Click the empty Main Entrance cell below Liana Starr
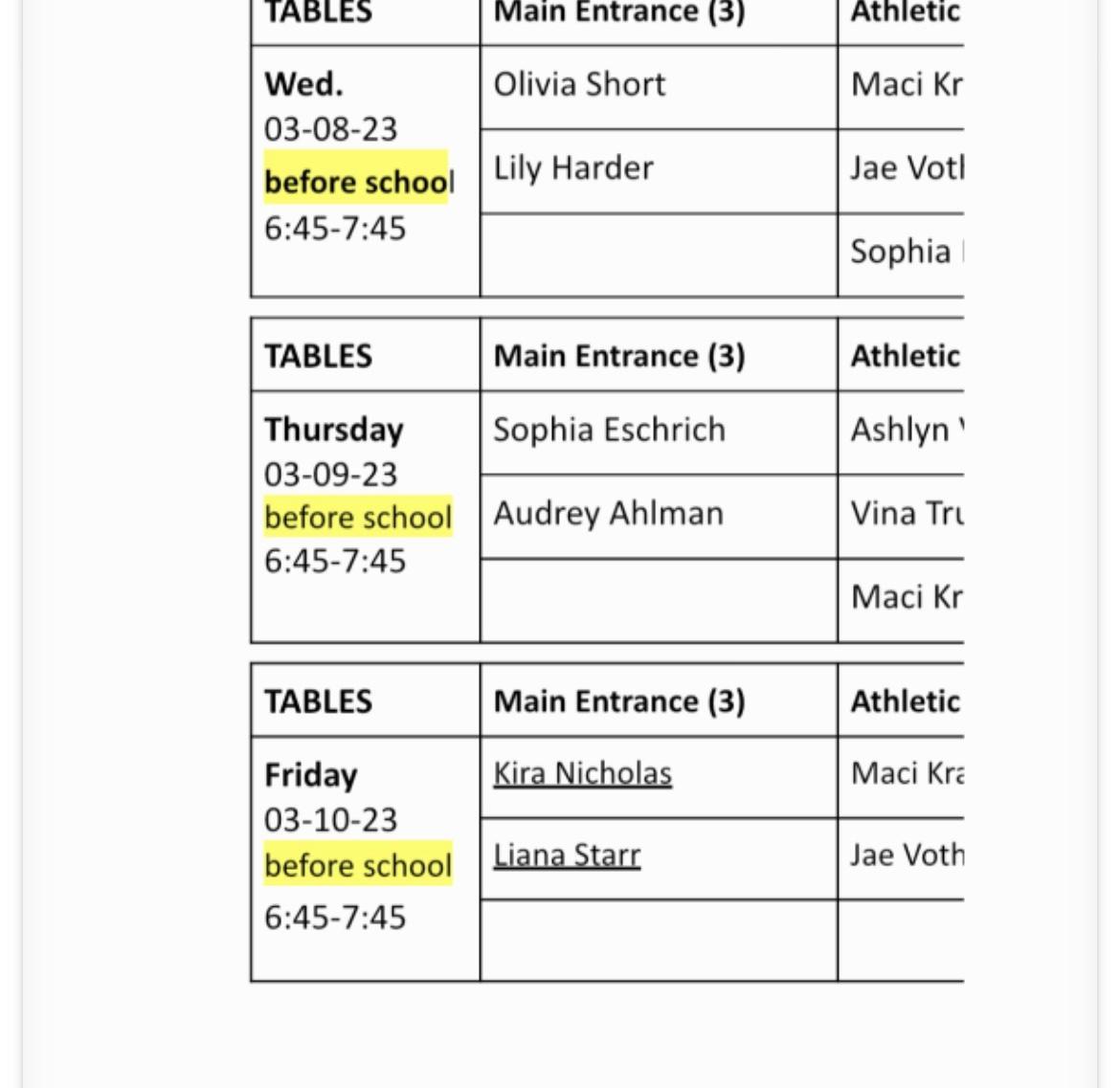The image size is (1120, 1088). [x=658, y=940]
